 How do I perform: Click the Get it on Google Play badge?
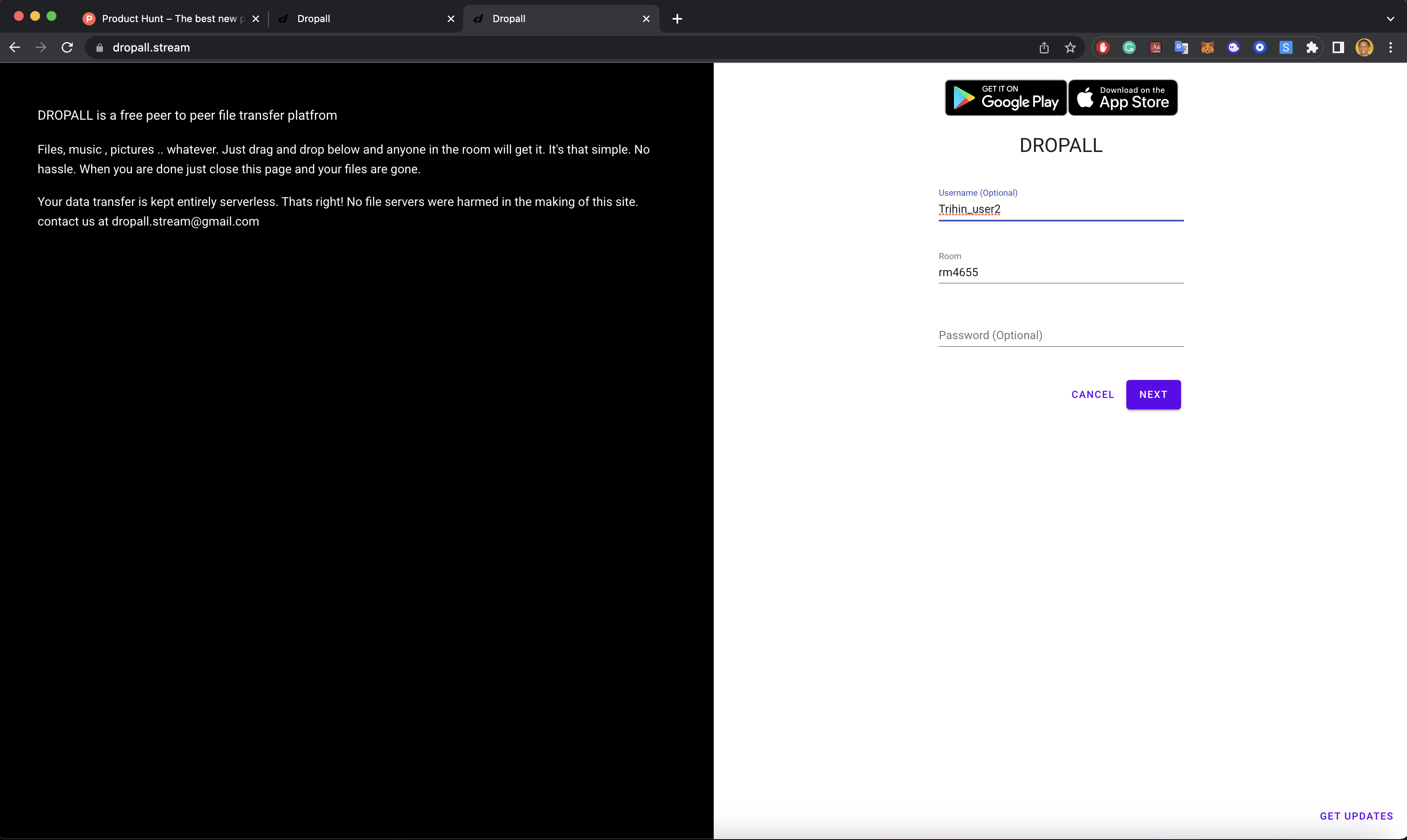[x=1006, y=97]
